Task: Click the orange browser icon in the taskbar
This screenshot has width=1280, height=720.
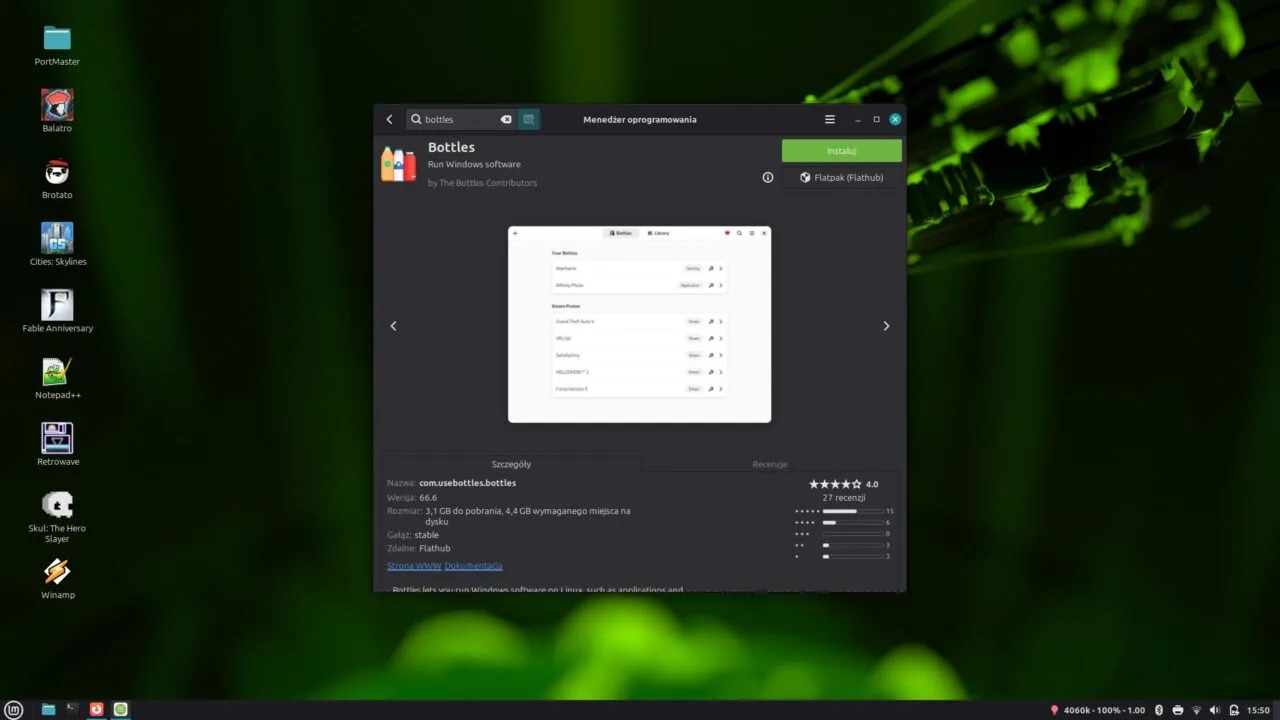Action: 97,710
